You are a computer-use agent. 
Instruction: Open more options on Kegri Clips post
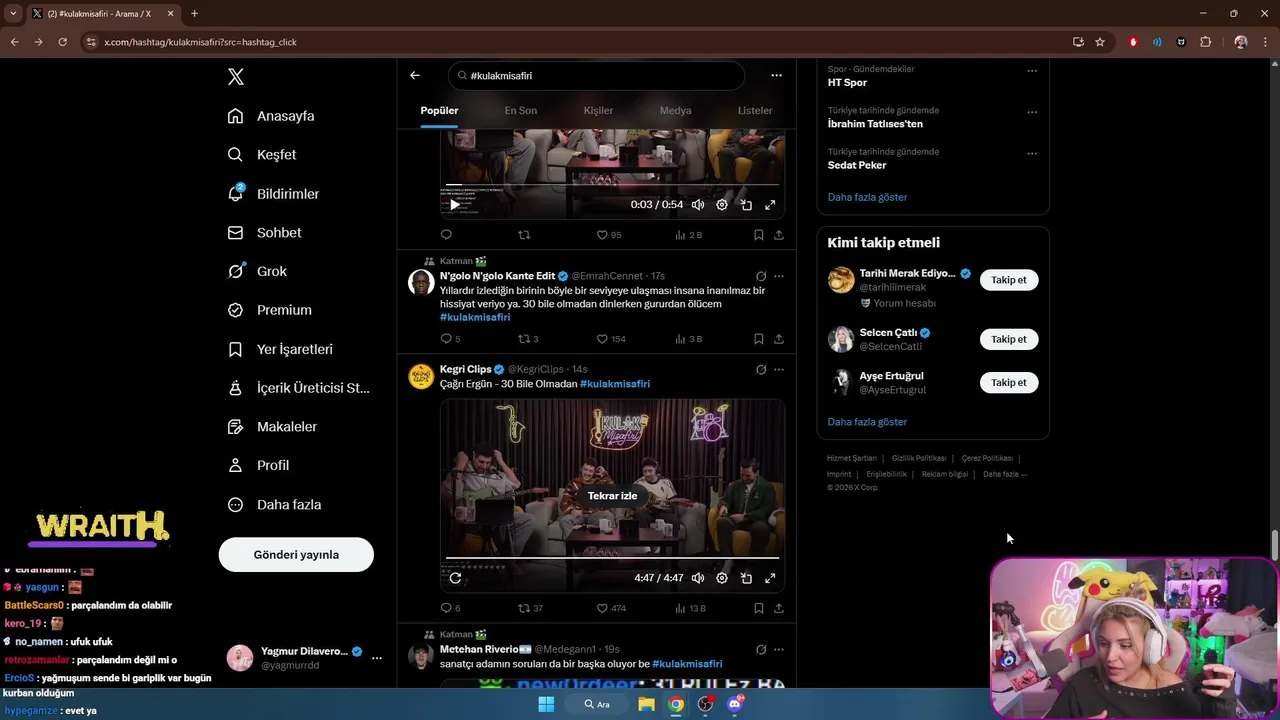pos(779,370)
